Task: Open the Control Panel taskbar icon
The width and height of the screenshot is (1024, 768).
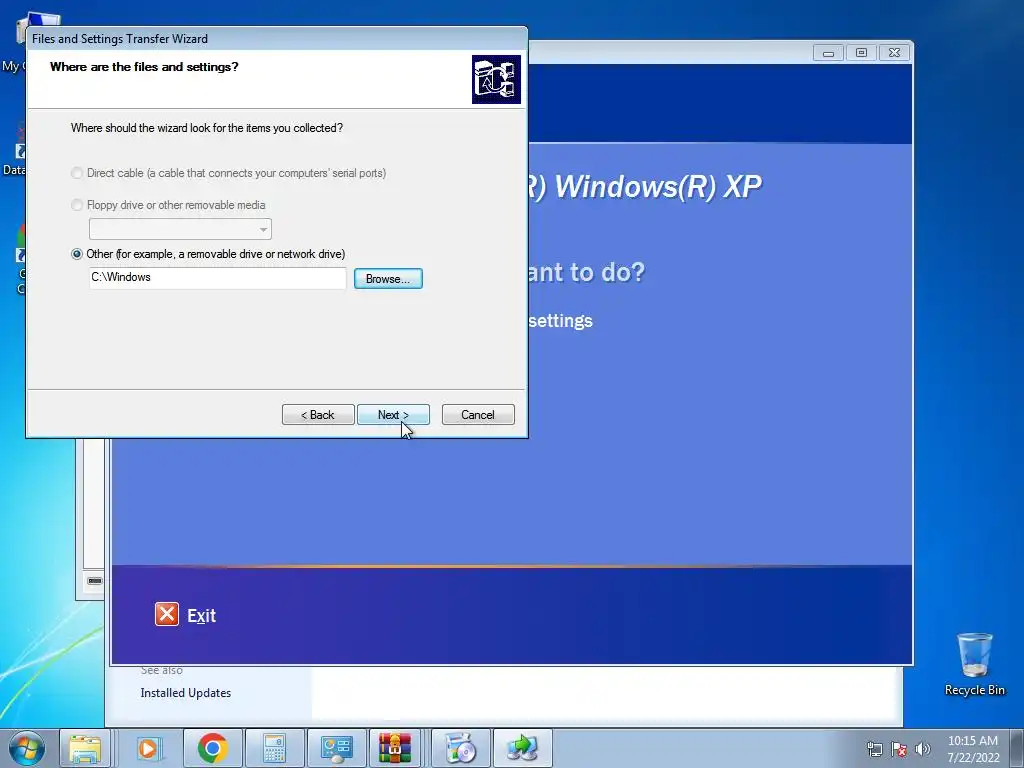Action: pyautogui.click(x=336, y=748)
